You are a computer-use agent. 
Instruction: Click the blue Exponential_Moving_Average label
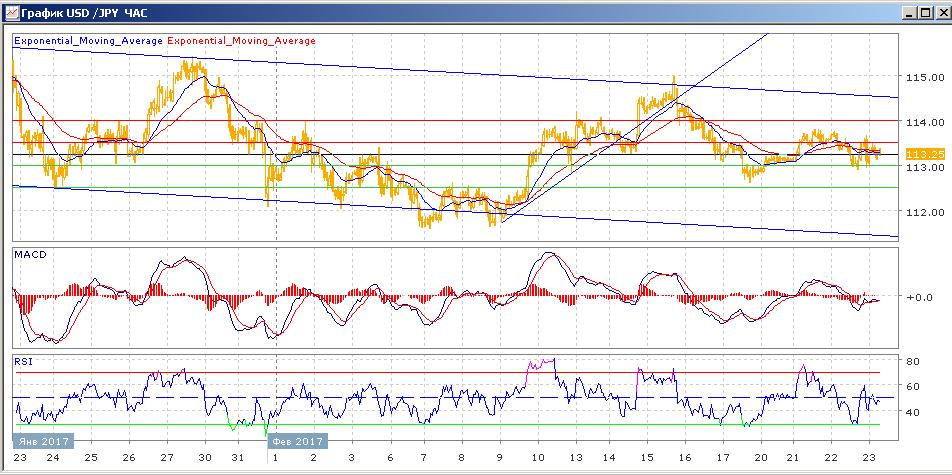point(88,41)
